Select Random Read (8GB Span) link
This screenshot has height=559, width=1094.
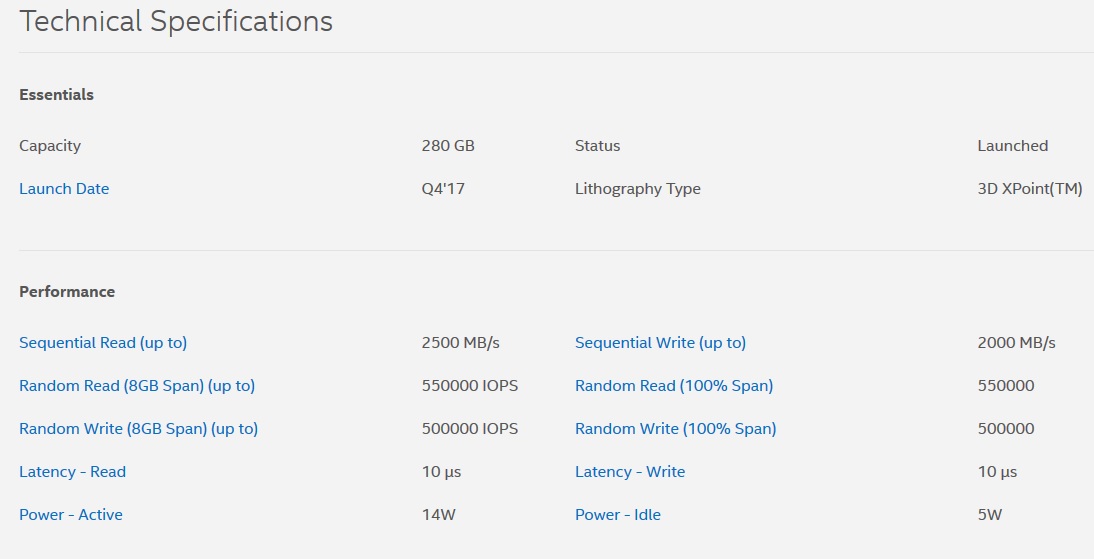137,386
